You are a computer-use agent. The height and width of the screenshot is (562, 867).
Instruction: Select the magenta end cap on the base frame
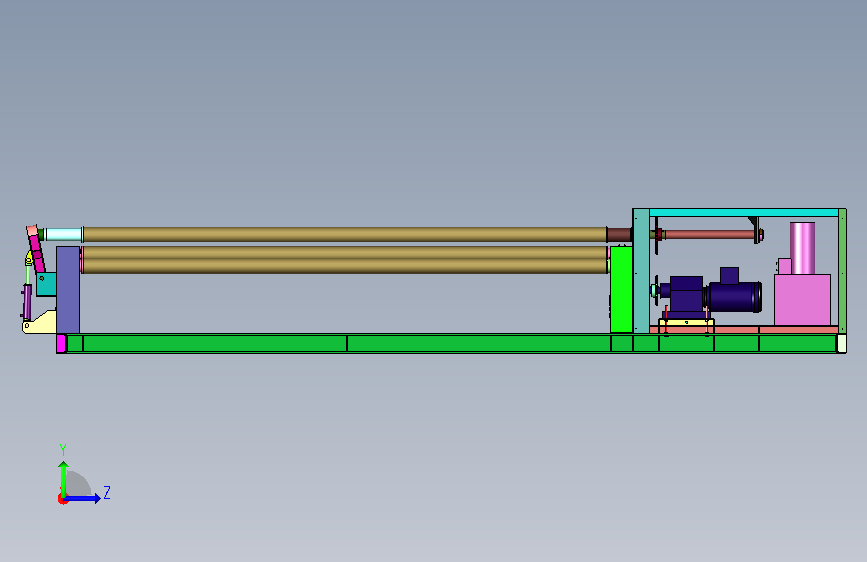(x=61, y=344)
